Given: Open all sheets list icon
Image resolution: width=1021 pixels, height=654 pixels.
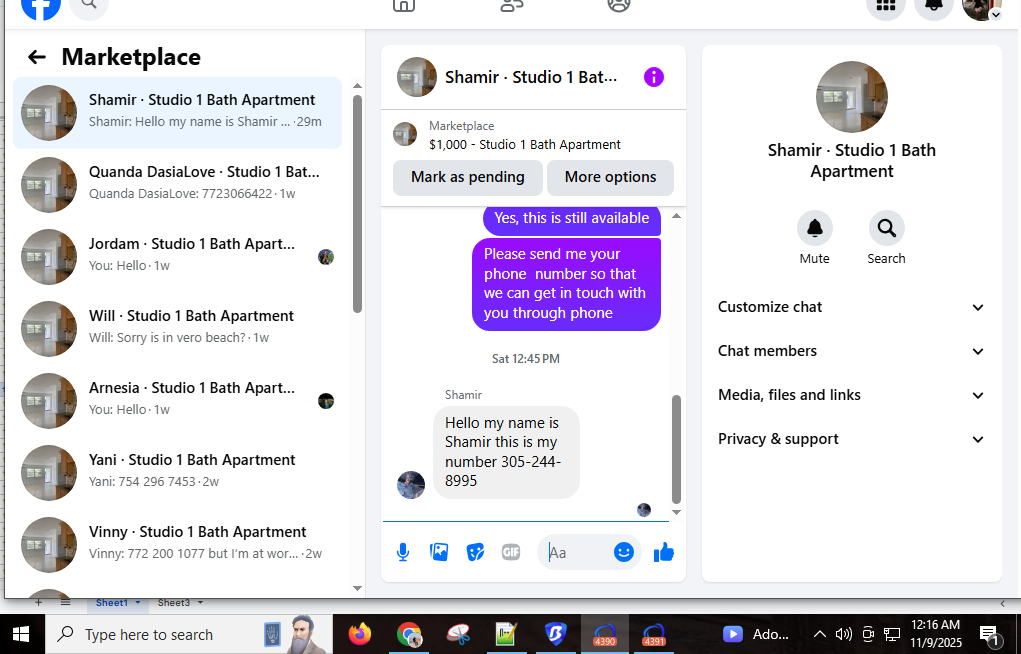Looking at the screenshot, I should 65,603.
